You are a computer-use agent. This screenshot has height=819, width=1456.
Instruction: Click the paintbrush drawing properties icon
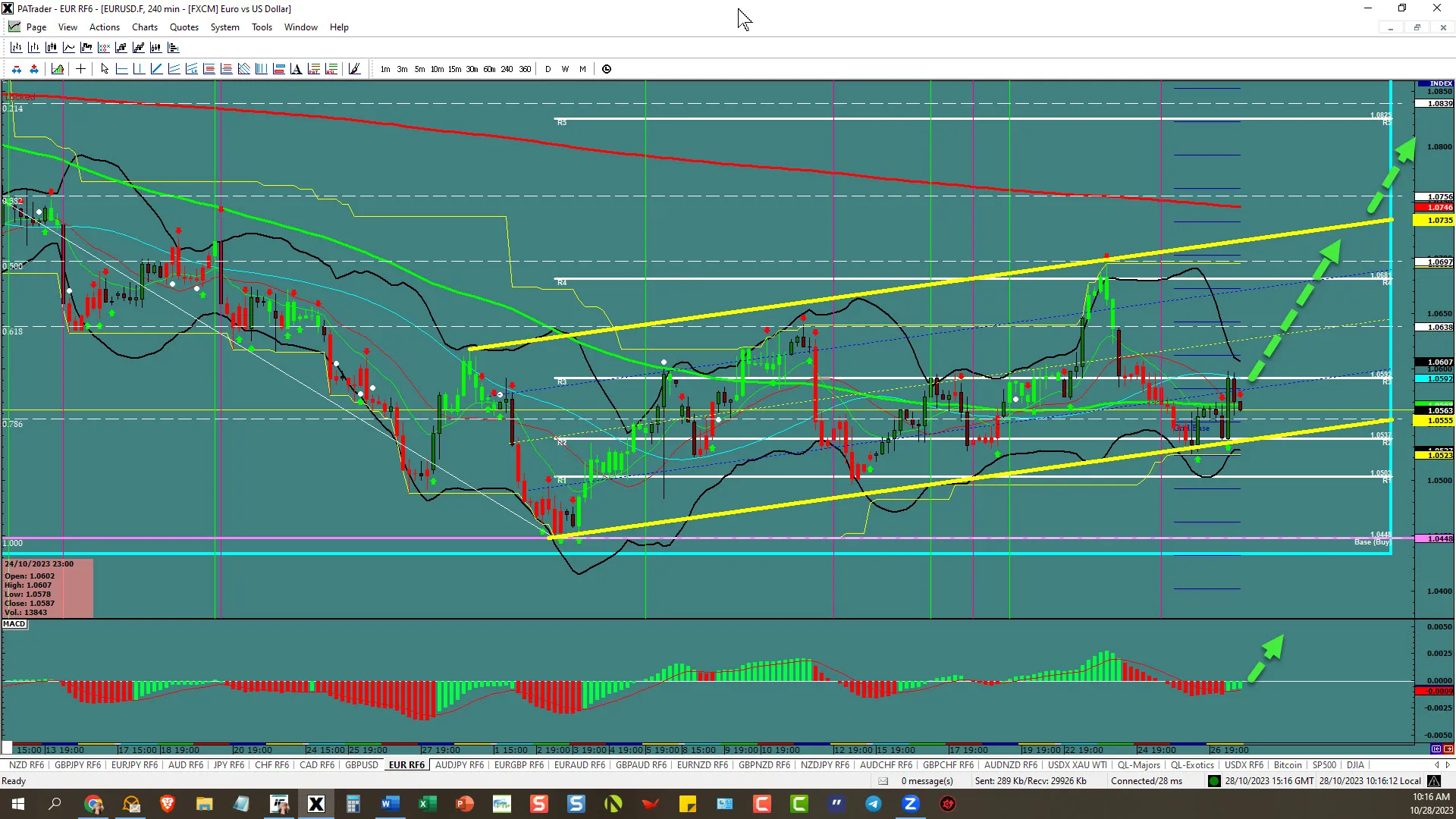point(354,69)
